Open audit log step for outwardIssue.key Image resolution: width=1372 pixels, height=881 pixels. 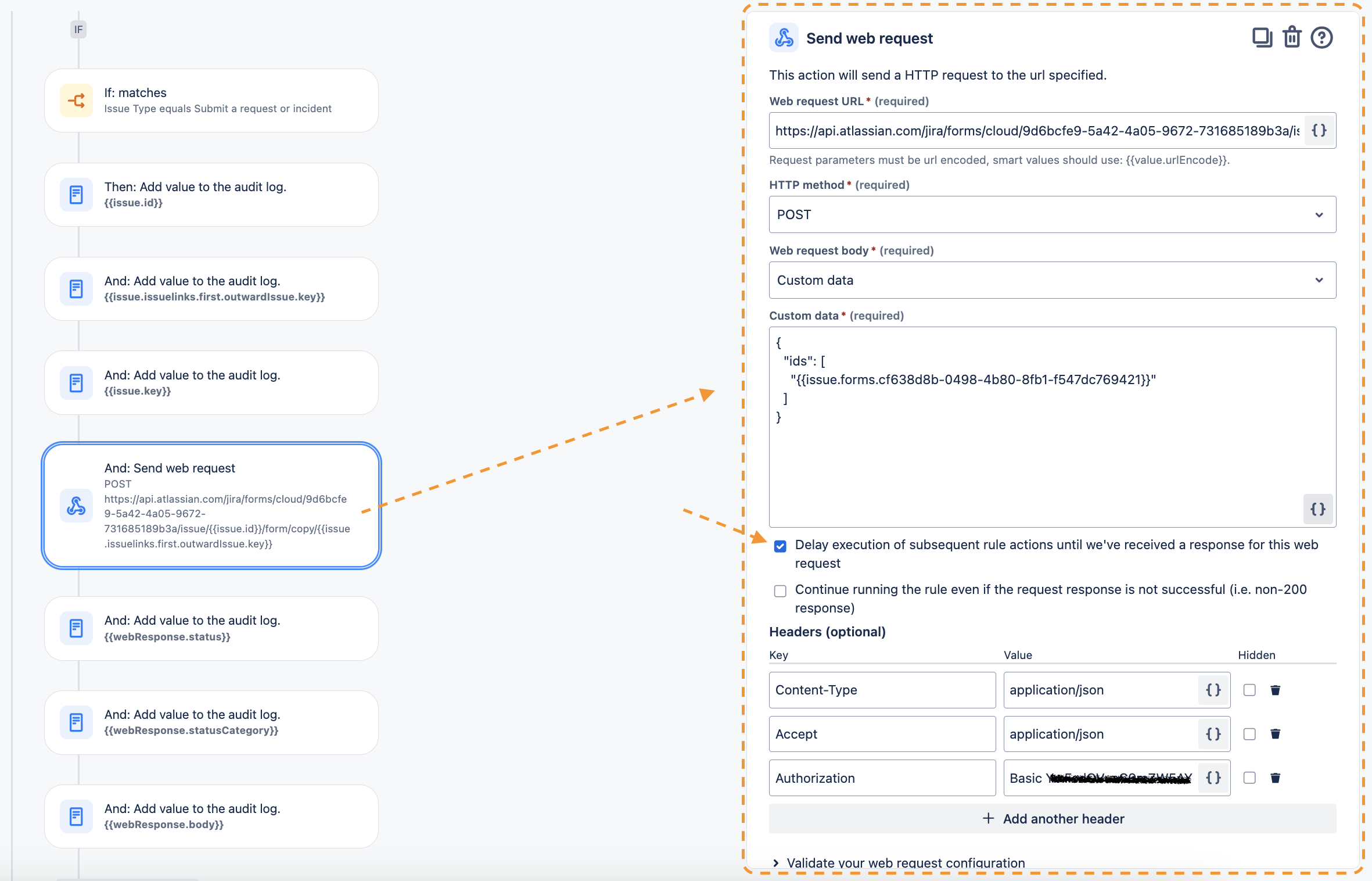(x=211, y=289)
